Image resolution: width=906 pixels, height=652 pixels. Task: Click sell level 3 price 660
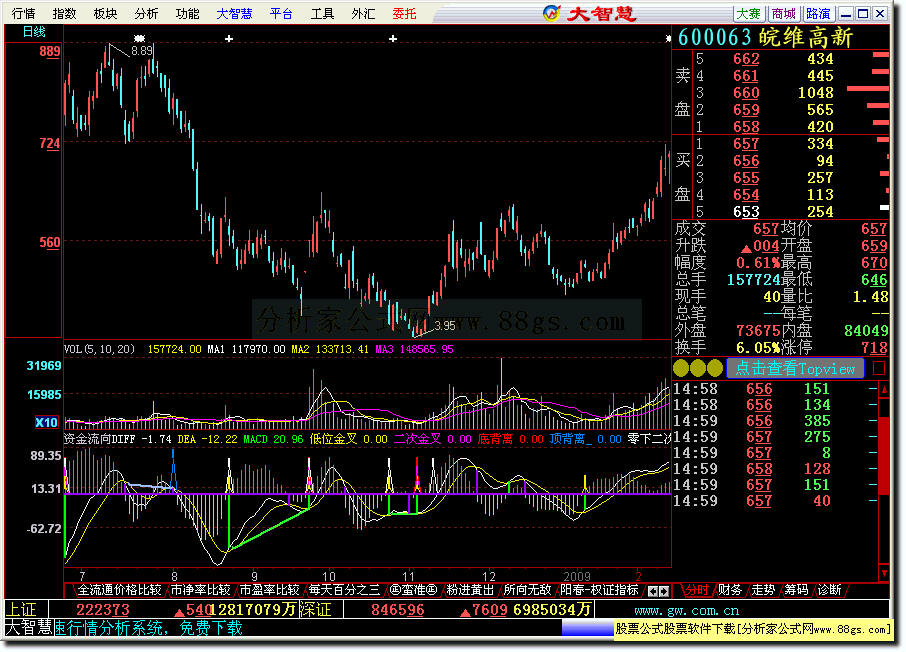tap(746, 93)
